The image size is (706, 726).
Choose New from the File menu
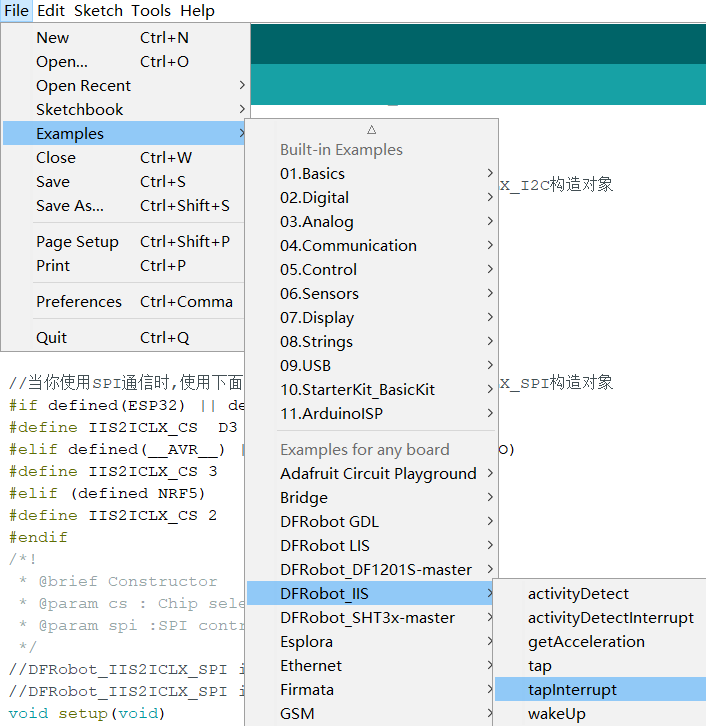tap(53, 38)
